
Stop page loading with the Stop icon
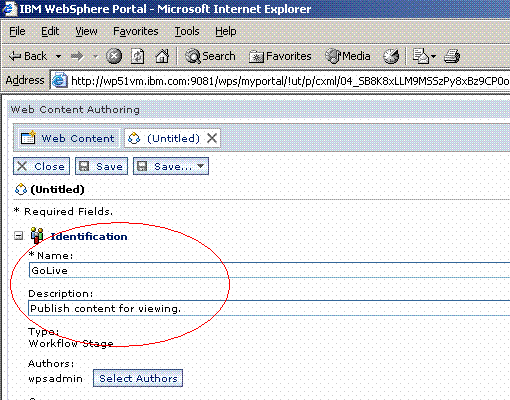point(114,56)
